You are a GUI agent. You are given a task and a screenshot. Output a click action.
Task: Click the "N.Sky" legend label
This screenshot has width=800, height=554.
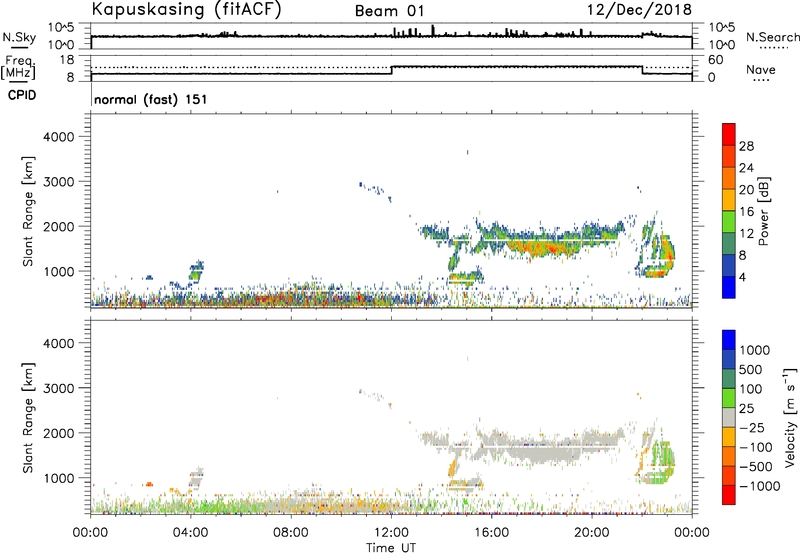(x=19, y=37)
